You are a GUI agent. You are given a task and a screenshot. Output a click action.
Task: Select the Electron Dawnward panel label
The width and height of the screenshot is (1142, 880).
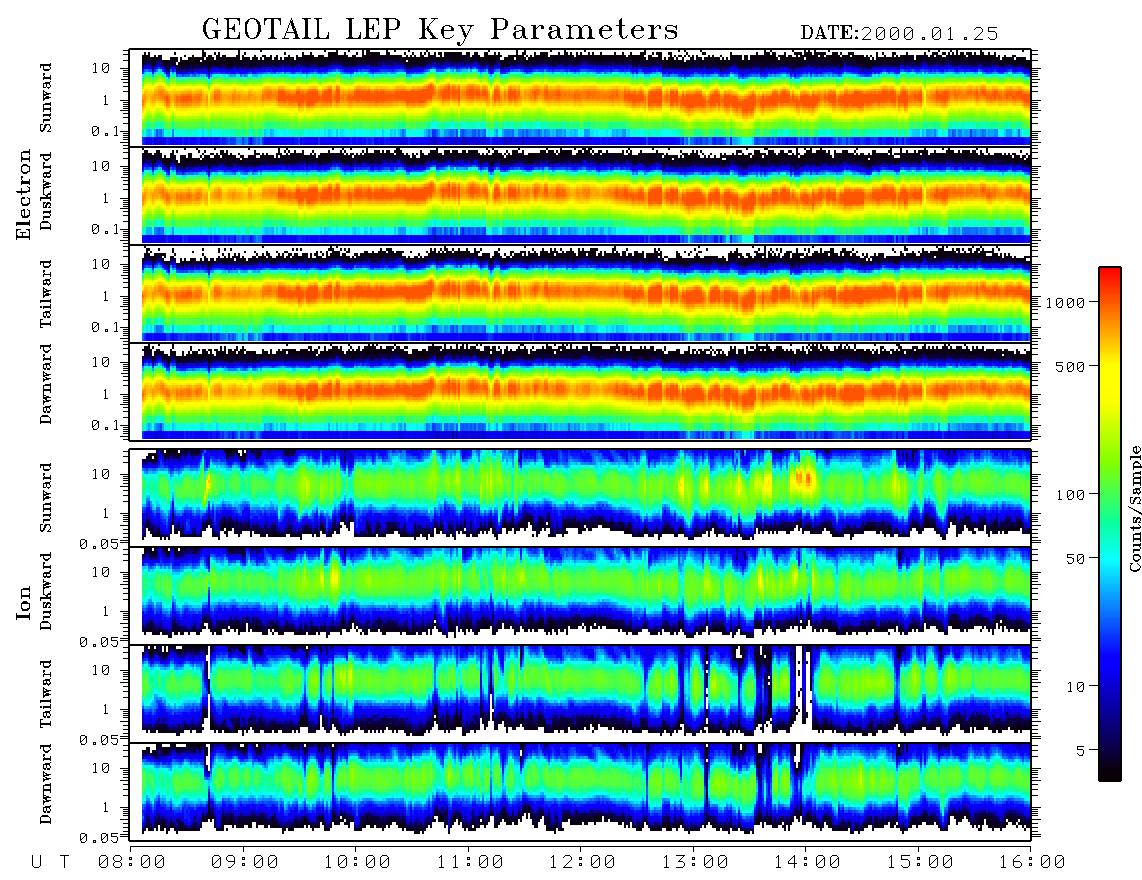point(46,384)
